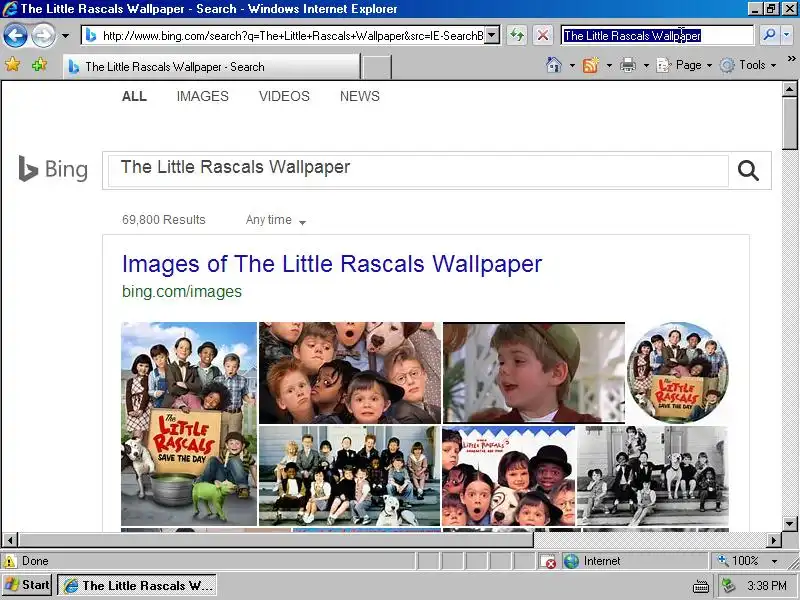Open the black-and-white porch photo thumbnail
Screen dimensions: 800x600
[653, 476]
